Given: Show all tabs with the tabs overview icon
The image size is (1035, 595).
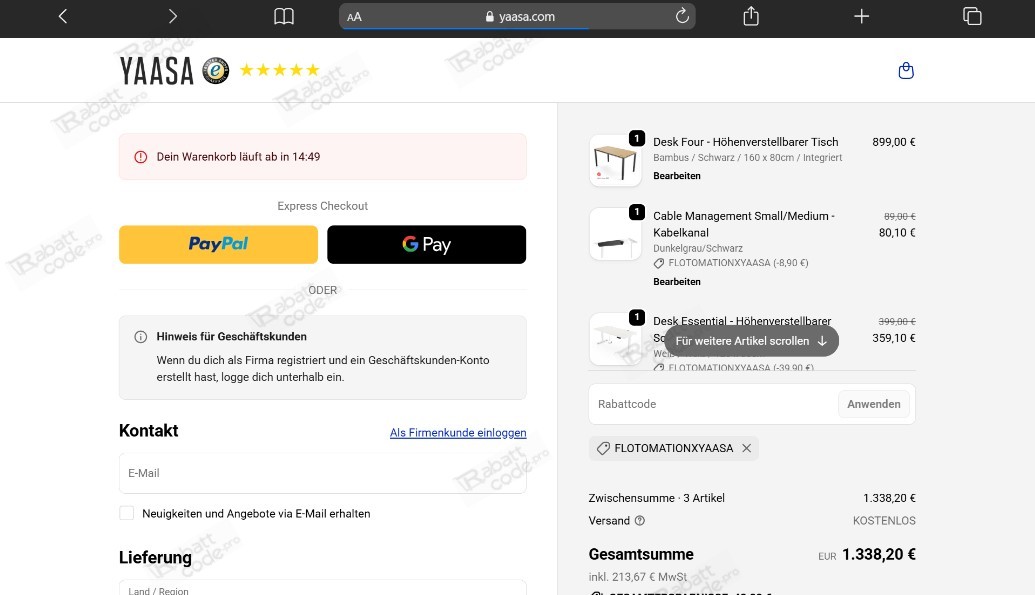Looking at the screenshot, I should [x=972, y=16].
